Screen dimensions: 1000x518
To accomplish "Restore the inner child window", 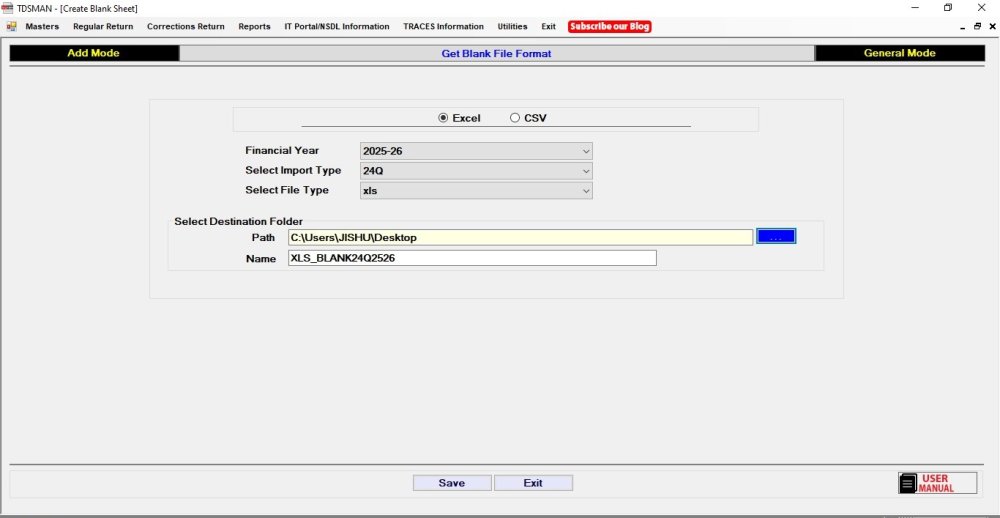I will coord(978,27).
